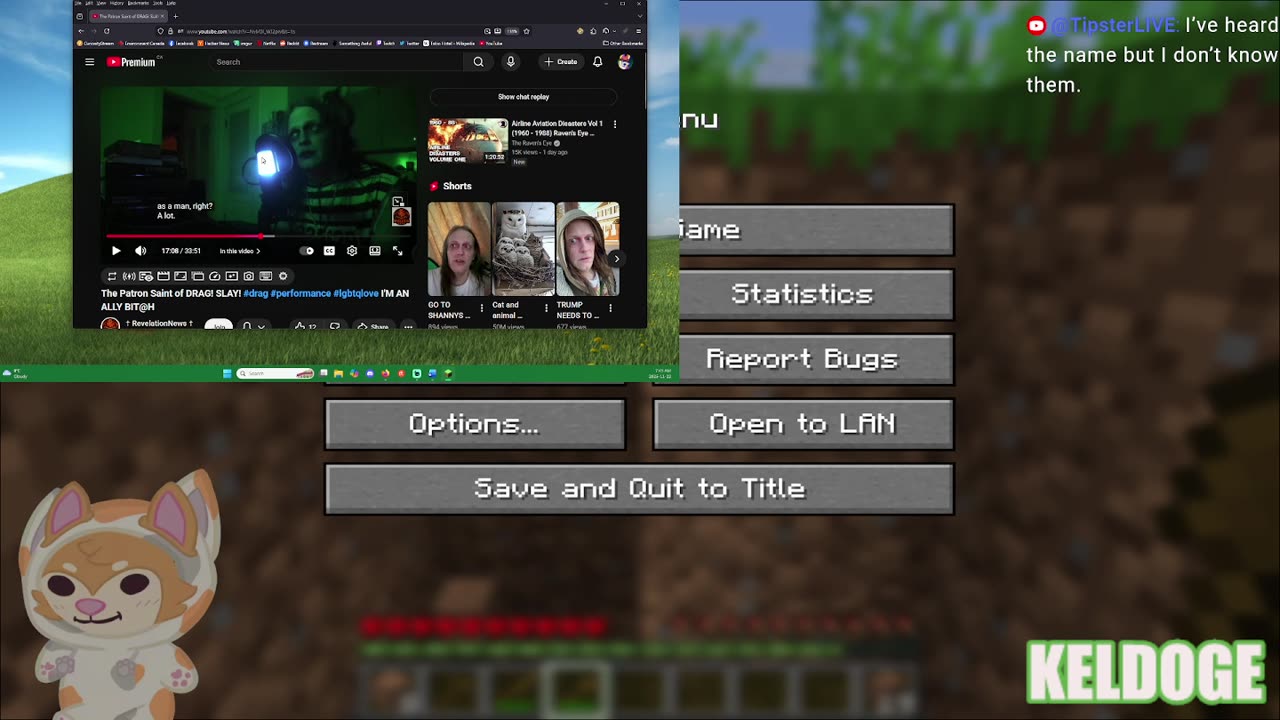Click the #drag hashtag link

pyautogui.click(x=256, y=294)
